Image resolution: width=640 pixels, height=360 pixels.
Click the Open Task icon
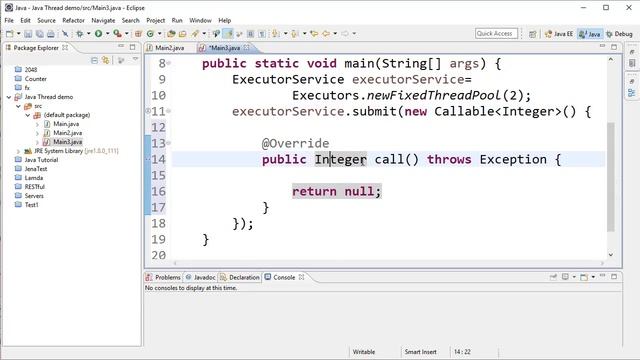(x=182, y=34)
